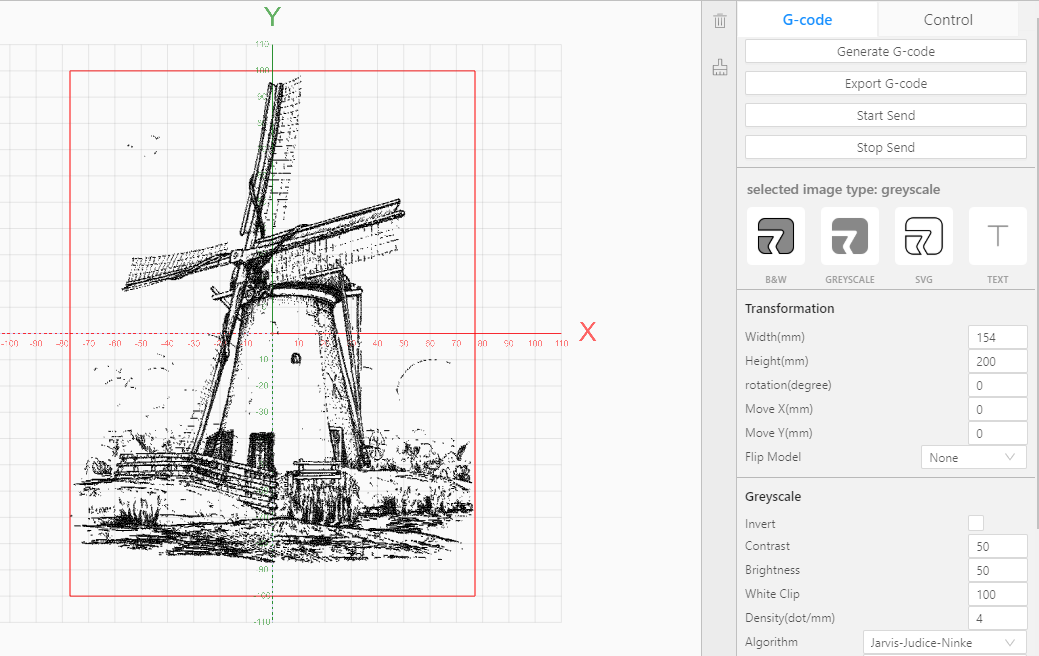Toggle the Invert checkbox
The height and width of the screenshot is (656, 1039).
pos(975,523)
